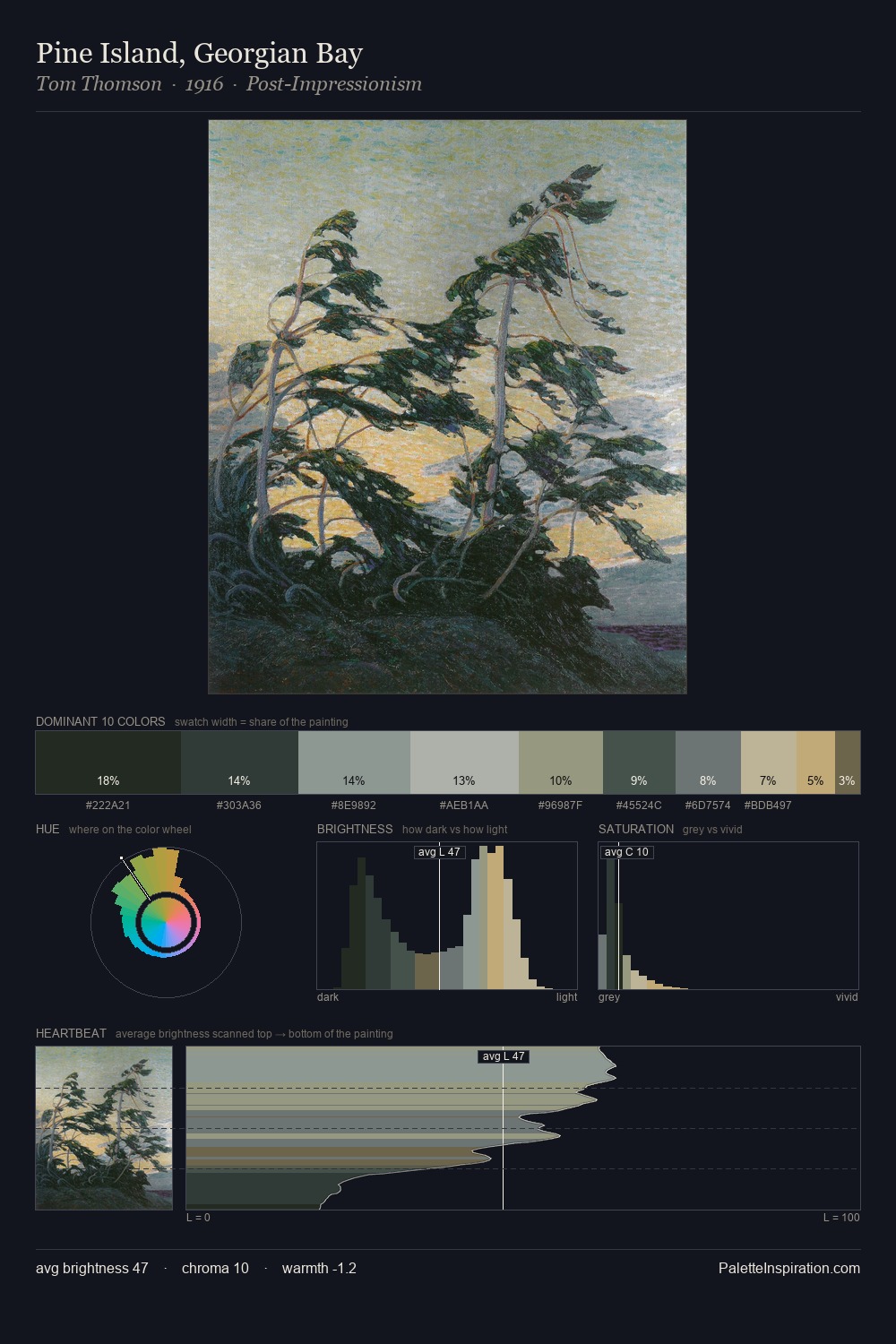Viewport: 896px width, 1344px height.
Task: Click the year '1916'
Action: pos(204,84)
